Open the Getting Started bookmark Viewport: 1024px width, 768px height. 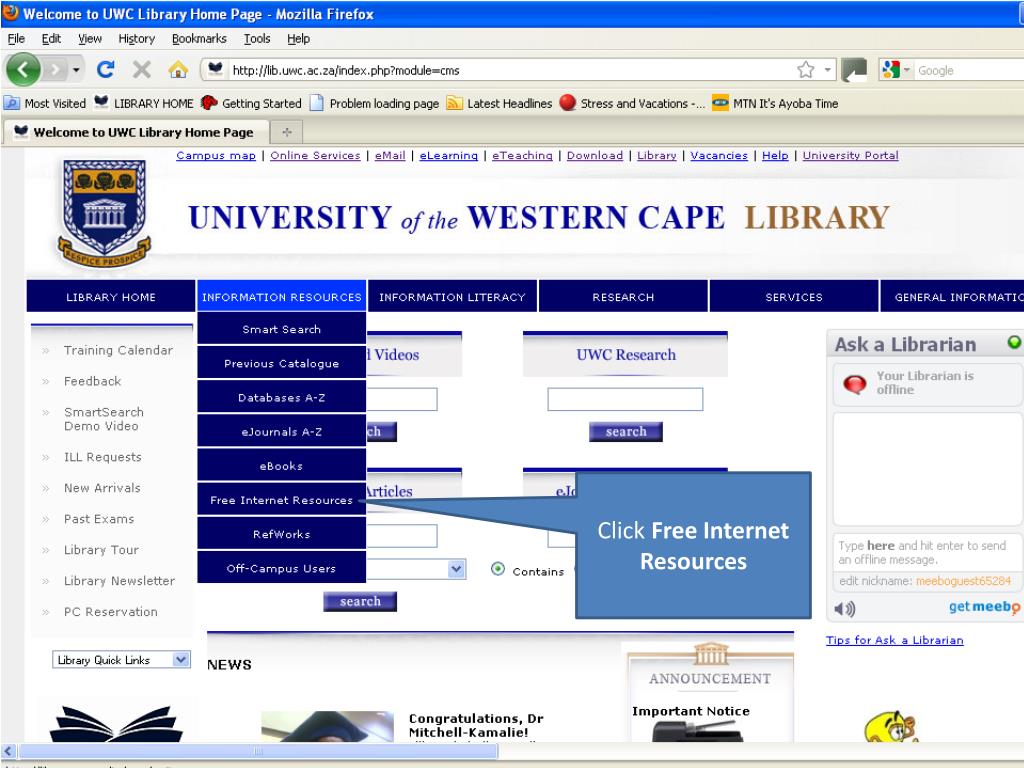(x=251, y=103)
